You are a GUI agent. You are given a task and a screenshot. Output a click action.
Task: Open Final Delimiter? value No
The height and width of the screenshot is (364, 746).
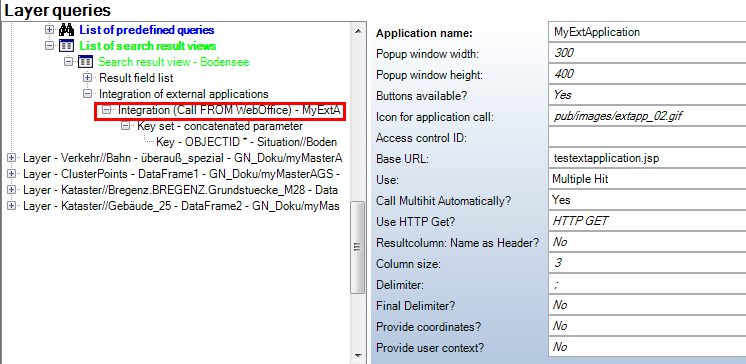(x=647, y=305)
